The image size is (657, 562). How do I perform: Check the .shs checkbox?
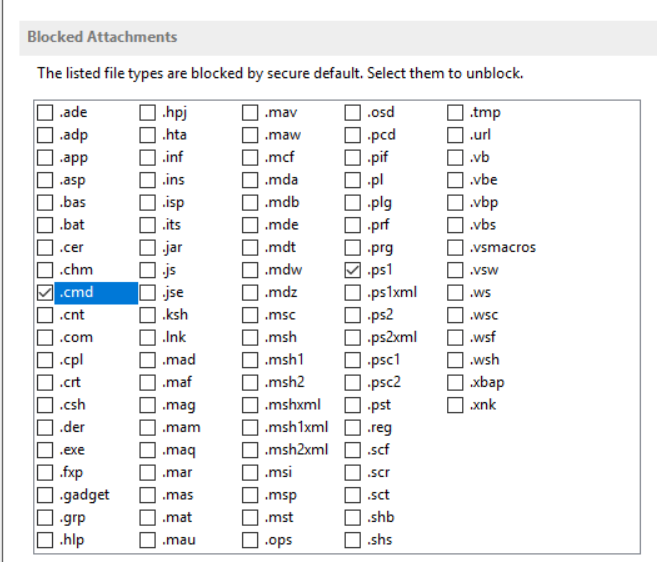pyautogui.click(x=352, y=540)
